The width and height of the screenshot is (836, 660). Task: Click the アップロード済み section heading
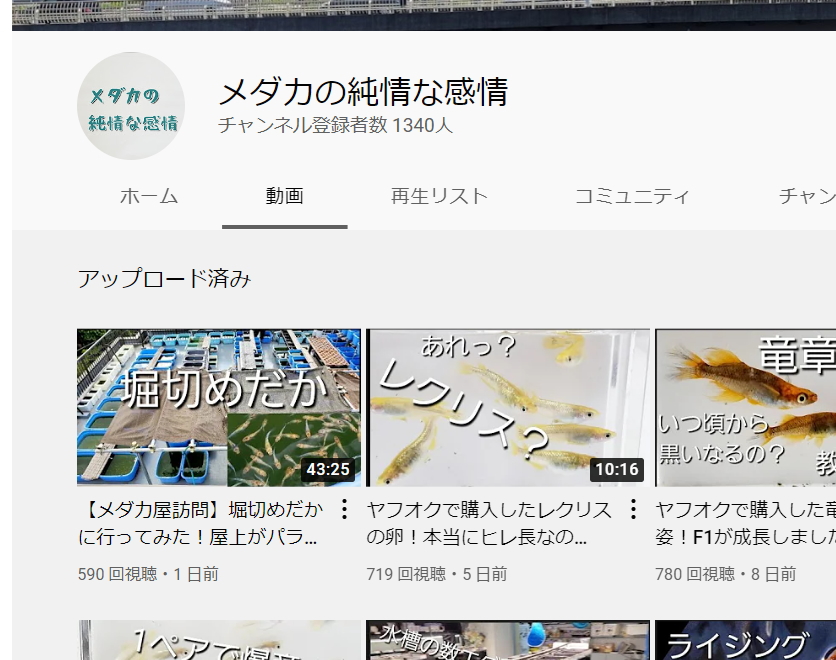point(164,278)
